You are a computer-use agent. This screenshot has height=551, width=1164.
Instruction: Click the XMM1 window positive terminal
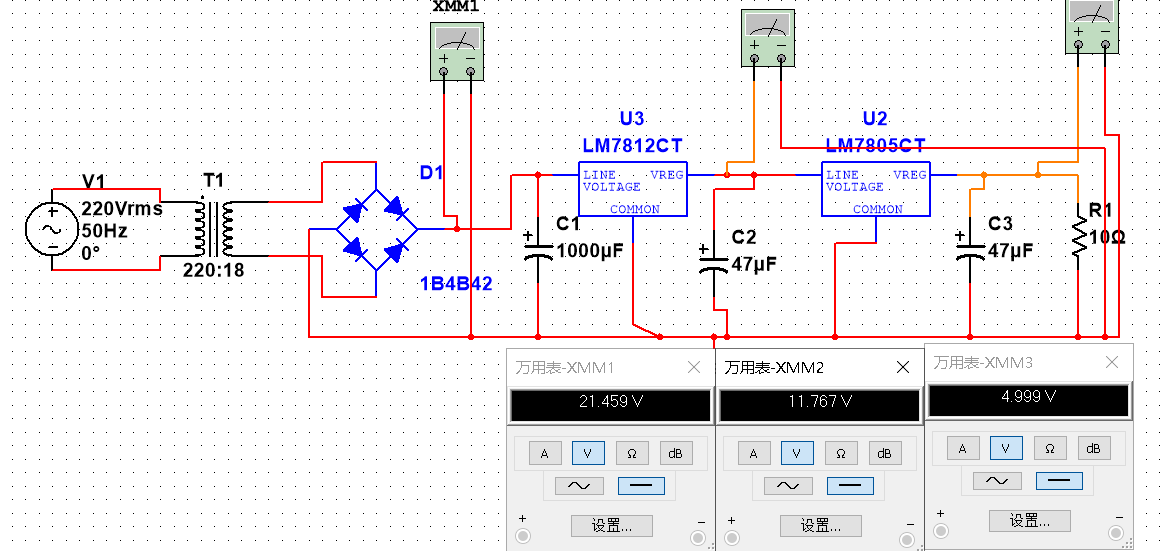tap(524, 536)
